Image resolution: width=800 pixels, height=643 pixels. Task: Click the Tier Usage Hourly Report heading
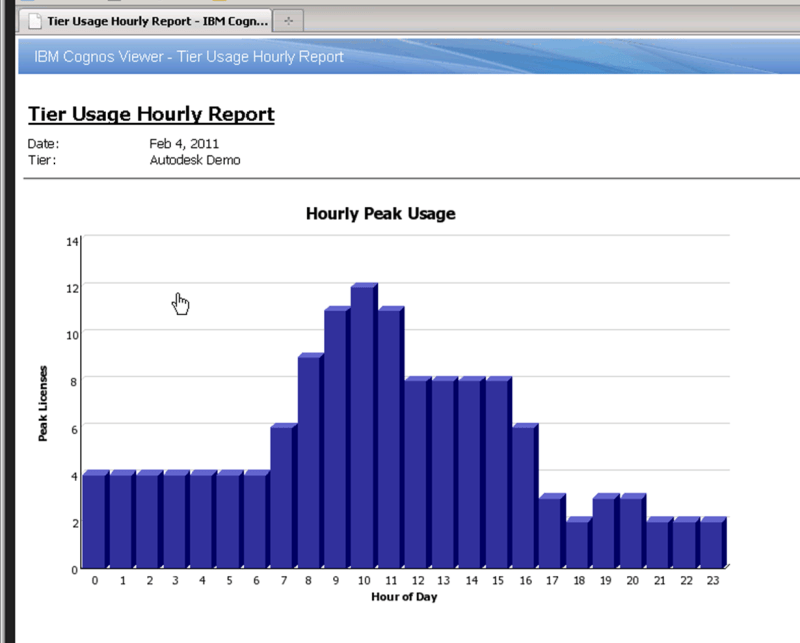pyautogui.click(x=151, y=114)
